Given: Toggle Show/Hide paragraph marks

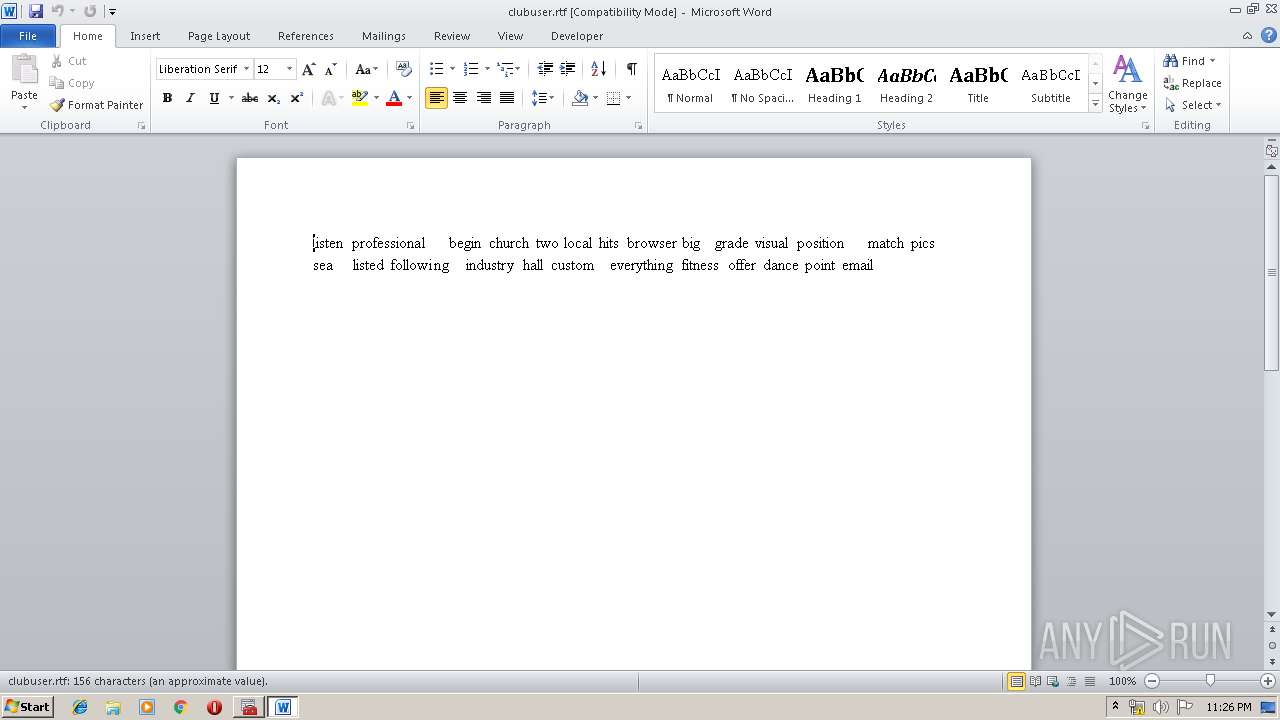Looking at the screenshot, I should pyautogui.click(x=632, y=69).
